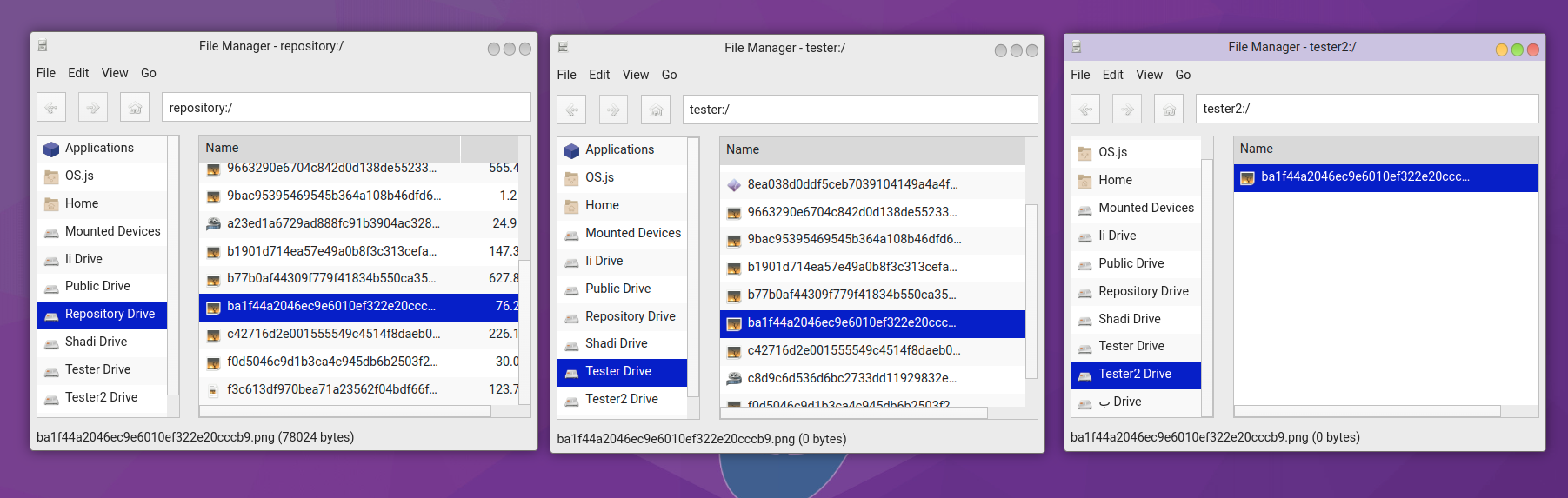The width and height of the screenshot is (1568, 498).
Task: Click Name column header in tester2 window
Action: (x=1386, y=149)
